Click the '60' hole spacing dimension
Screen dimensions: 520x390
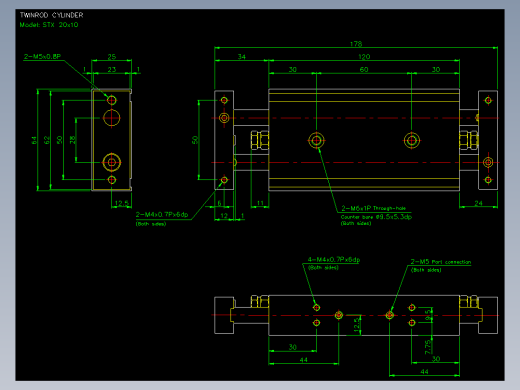pos(364,69)
